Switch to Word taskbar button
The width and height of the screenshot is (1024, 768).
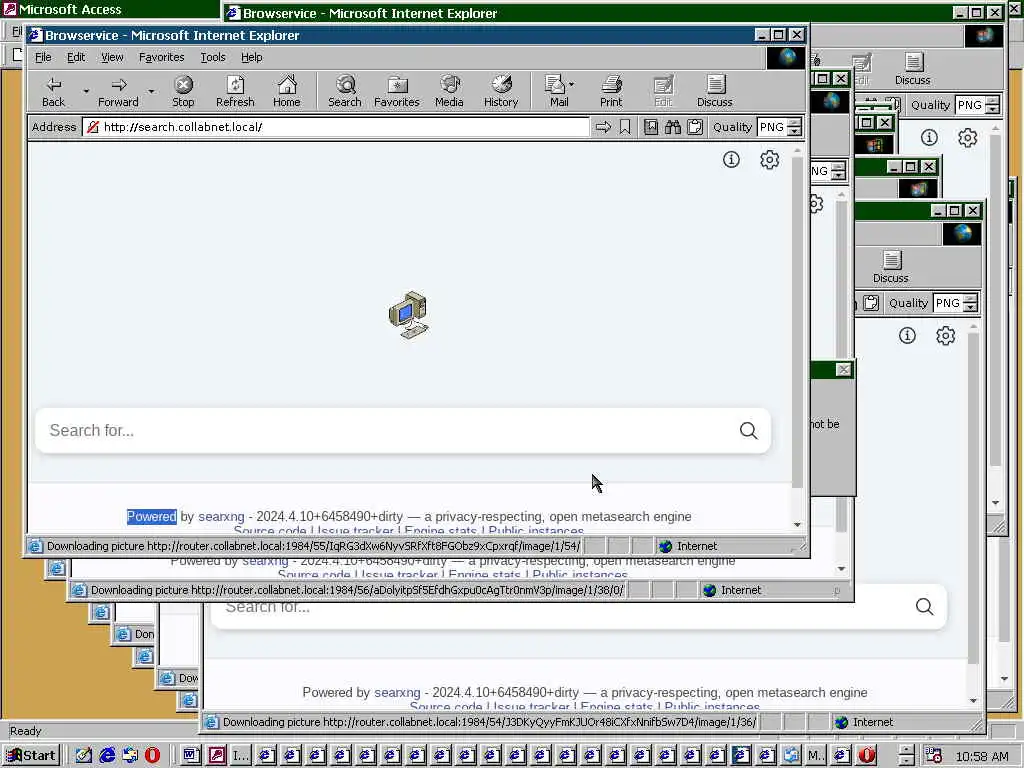tap(191, 756)
